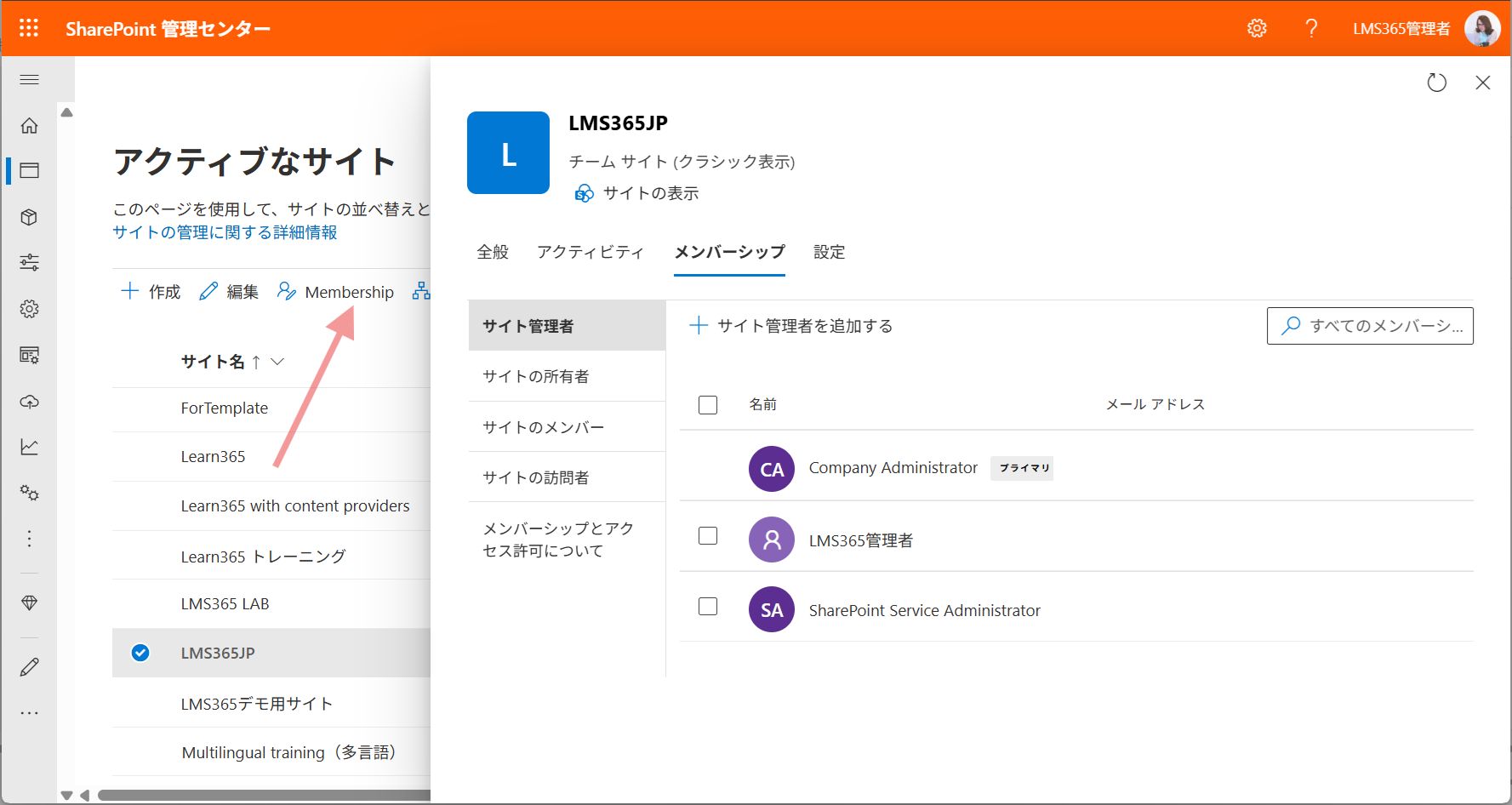The height and width of the screenshot is (805, 1512).
Task: Sort by the サイト名 column header
Action: (213, 362)
